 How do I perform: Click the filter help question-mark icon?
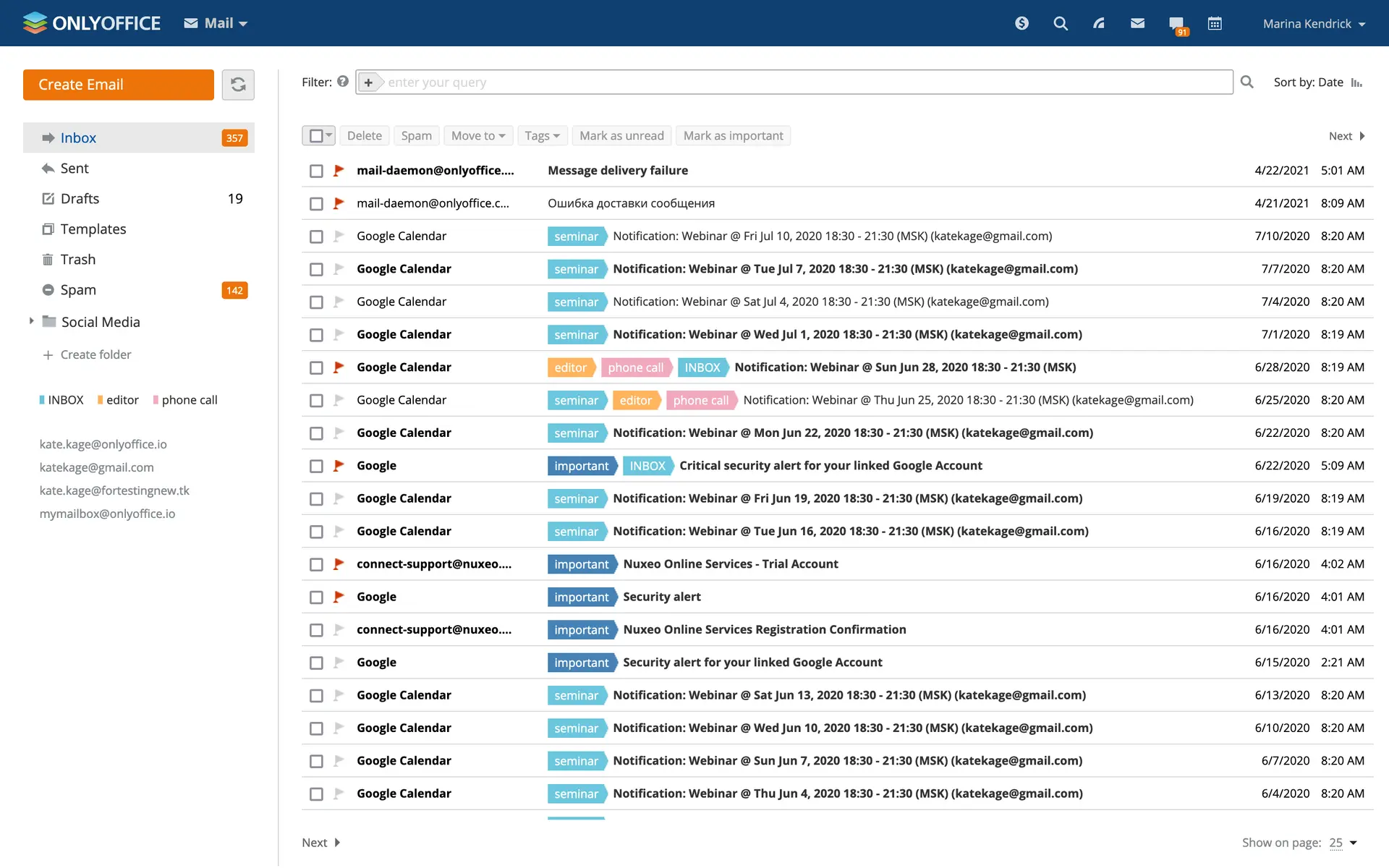tap(343, 82)
